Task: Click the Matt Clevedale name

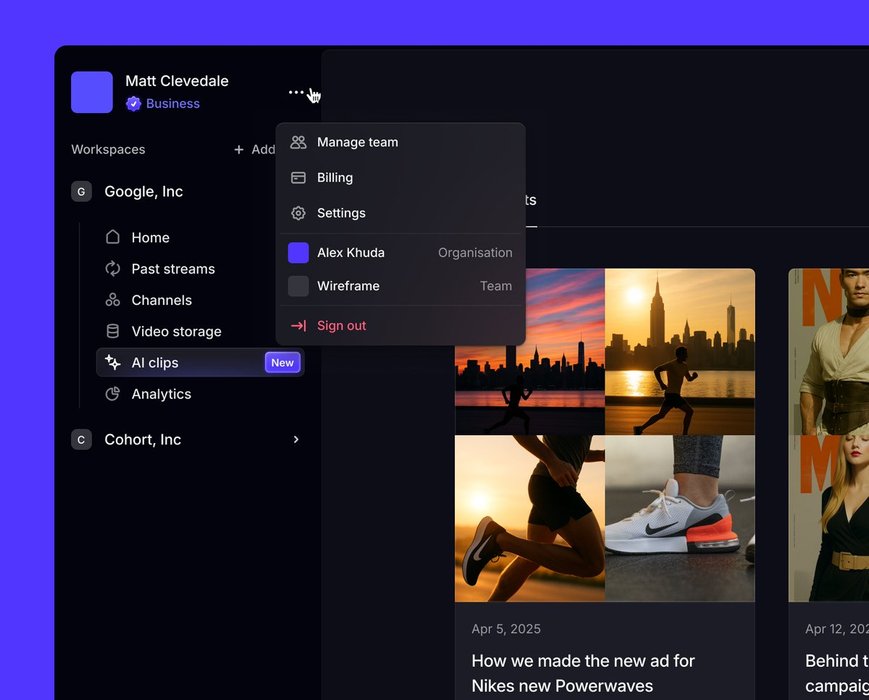Action: click(177, 81)
